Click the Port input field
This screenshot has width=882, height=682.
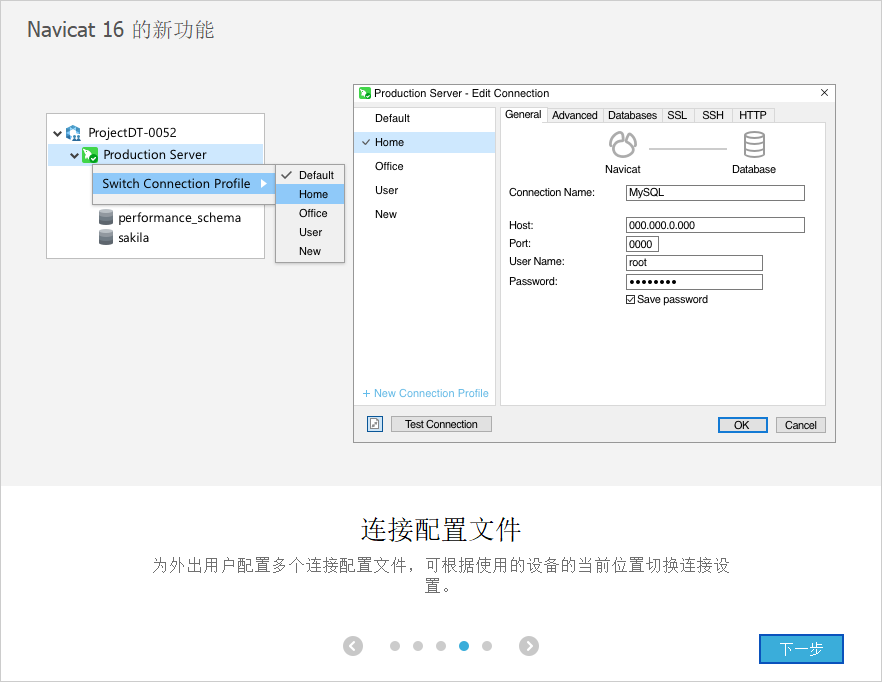[642, 244]
